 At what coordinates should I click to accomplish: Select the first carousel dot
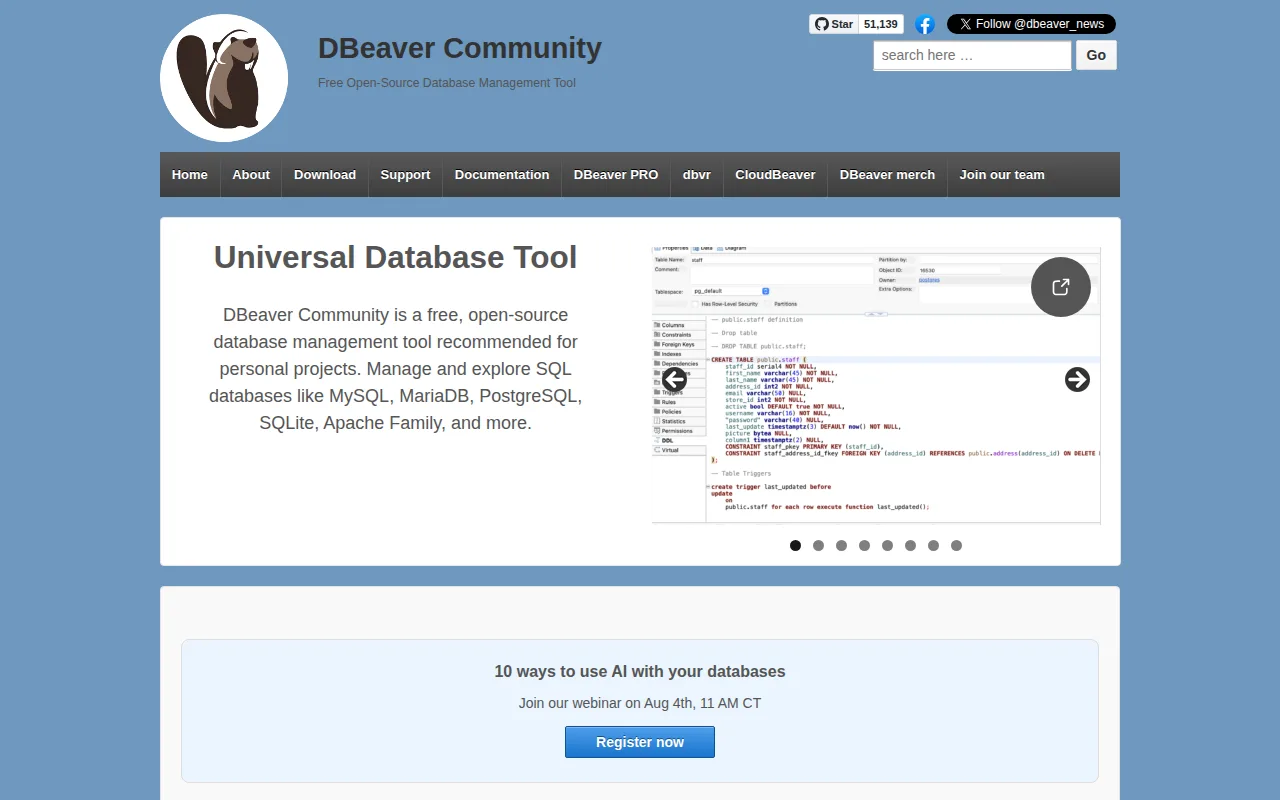(x=796, y=546)
